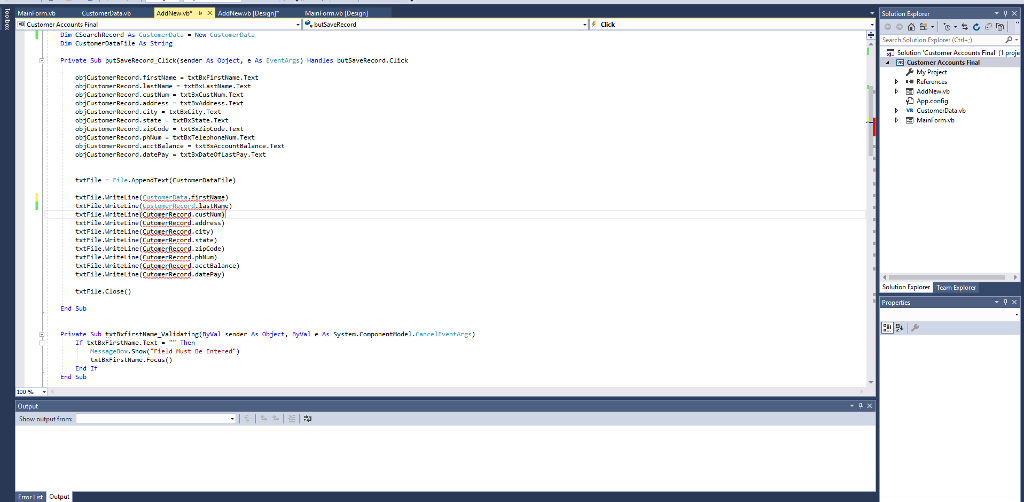1024x502 pixels.
Task: Toggle Show All Files in Solution Explorer
Action: pos(1000,27)
